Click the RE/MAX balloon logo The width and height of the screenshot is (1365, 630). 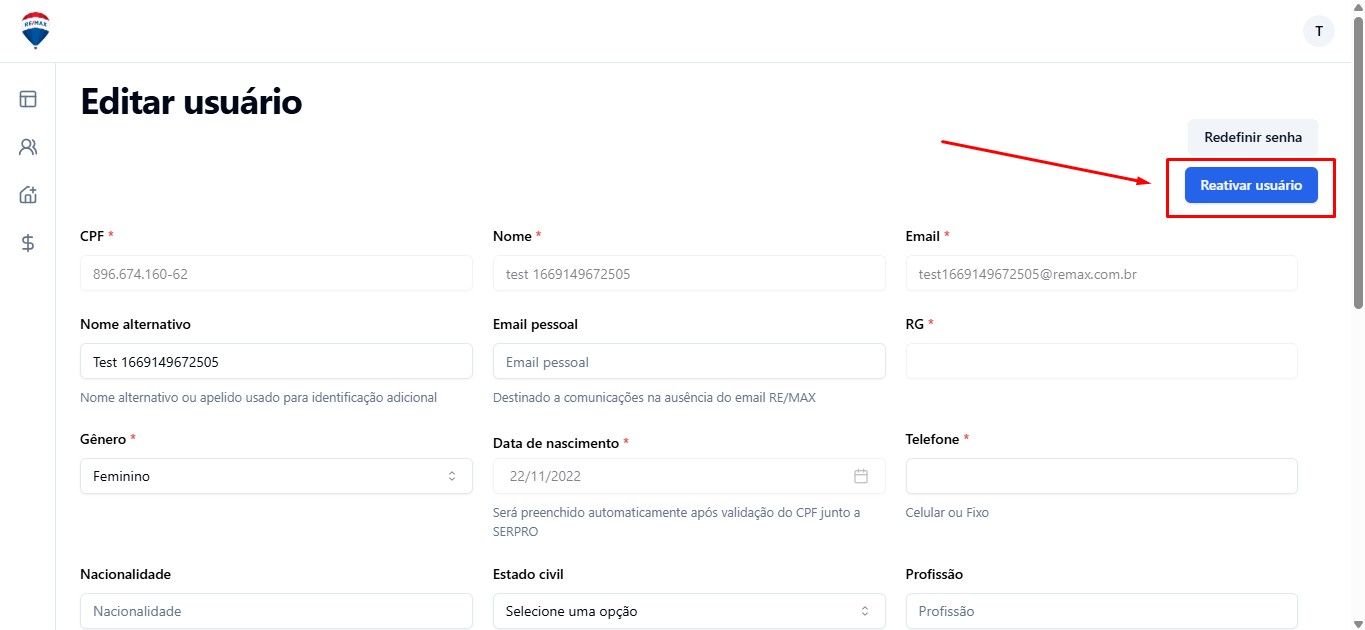(x=36, y=31)
